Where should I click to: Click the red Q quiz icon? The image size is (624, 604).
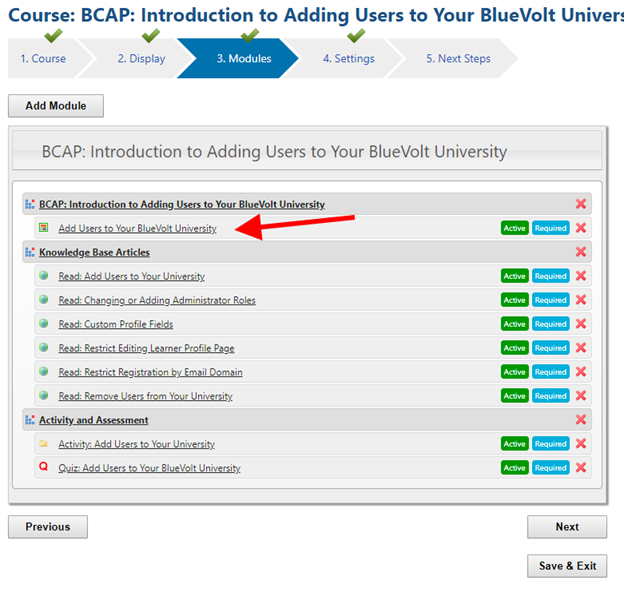(x=44, y=466)
